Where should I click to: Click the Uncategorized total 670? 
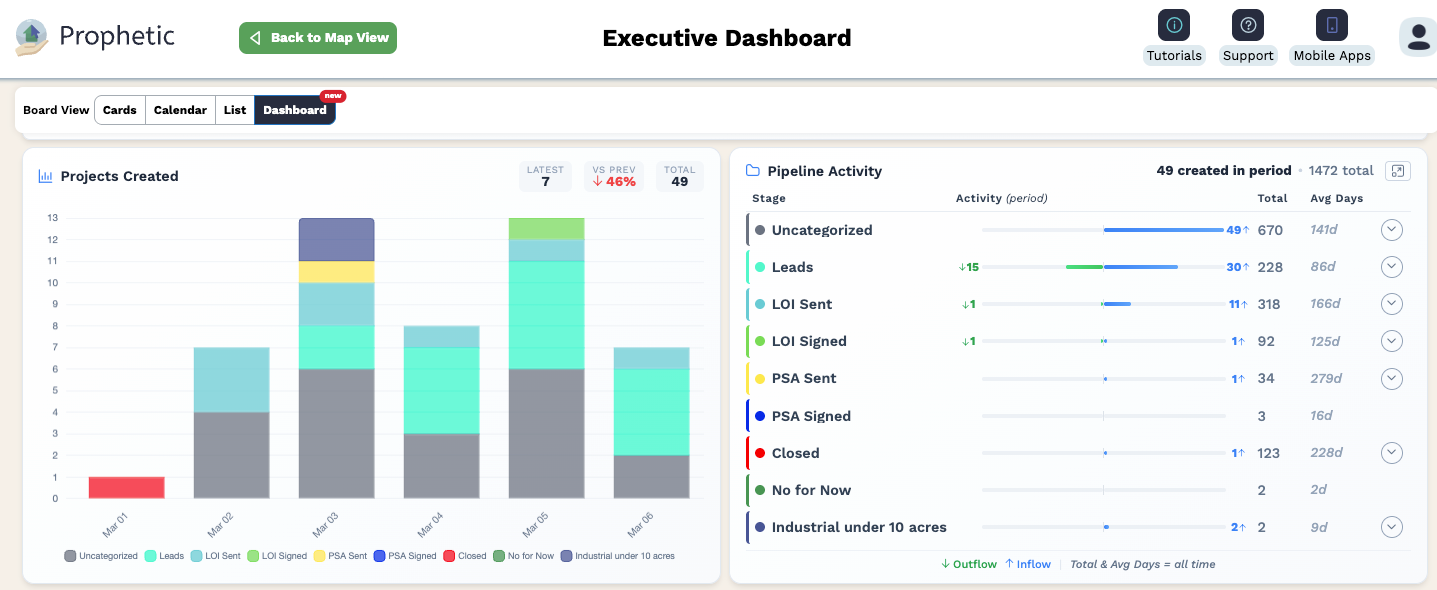click(x=1270, y=230)
